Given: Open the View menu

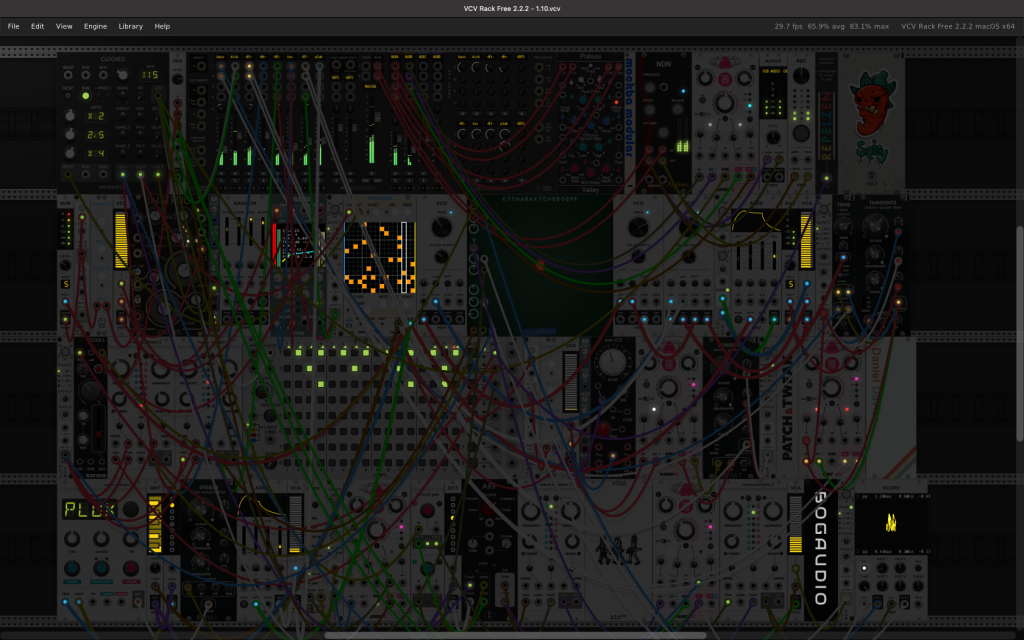Looking at the screenshot, I should point(64,26).
